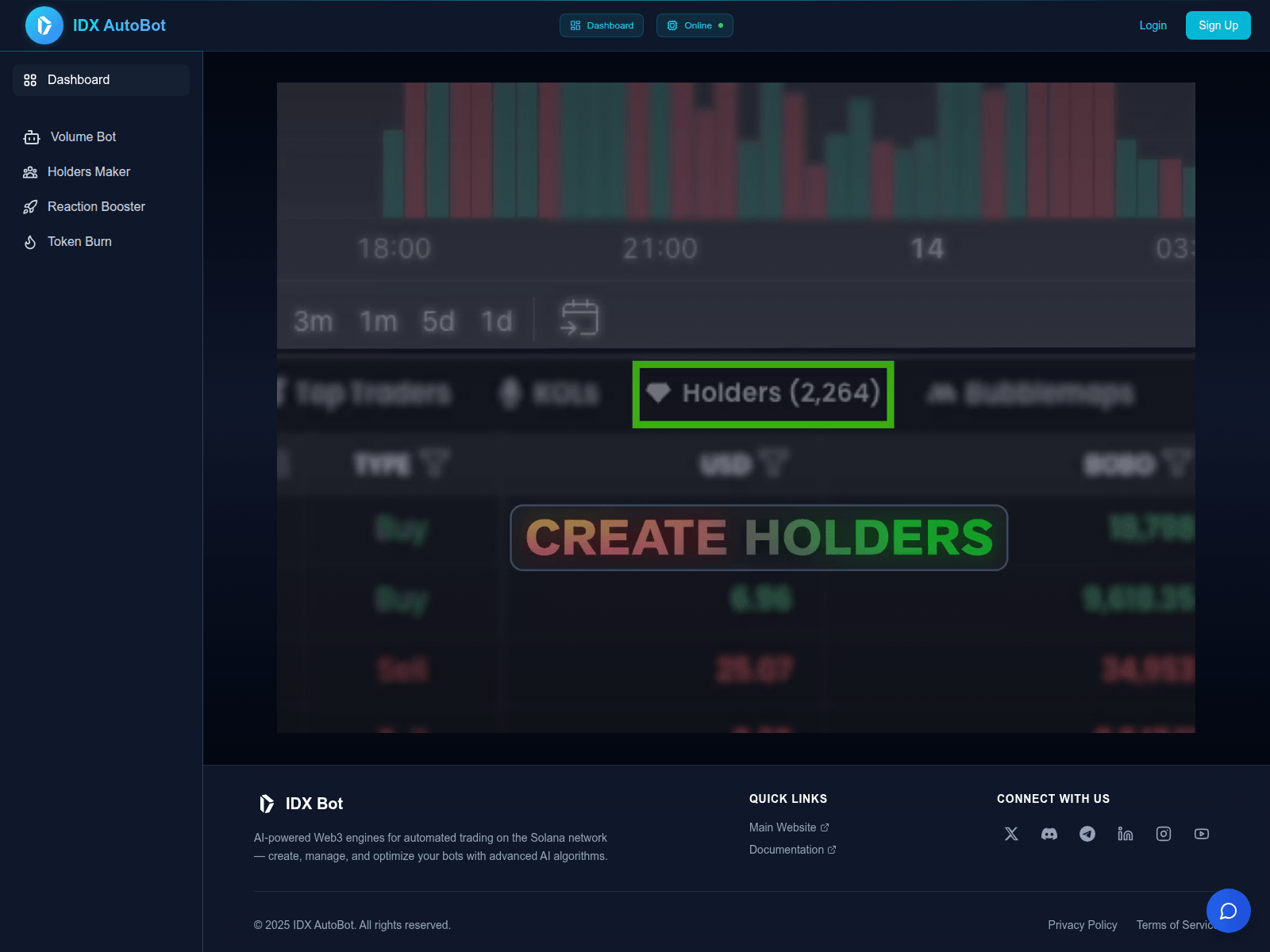
Task: Click the external-link icon beside Documentation
Action: pyautogui.click(x=832, y=850)
